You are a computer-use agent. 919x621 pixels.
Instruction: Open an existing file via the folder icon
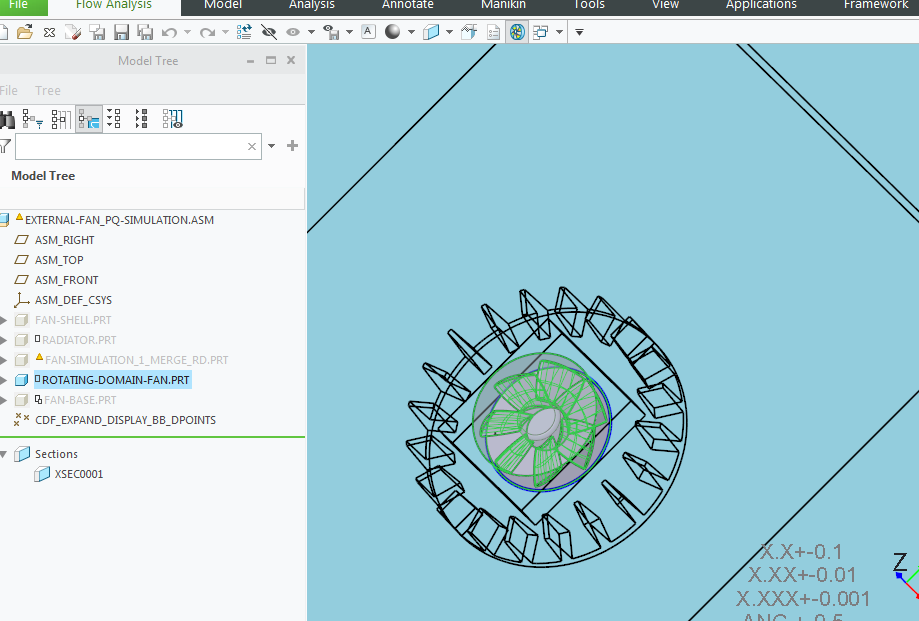[25, 31]
